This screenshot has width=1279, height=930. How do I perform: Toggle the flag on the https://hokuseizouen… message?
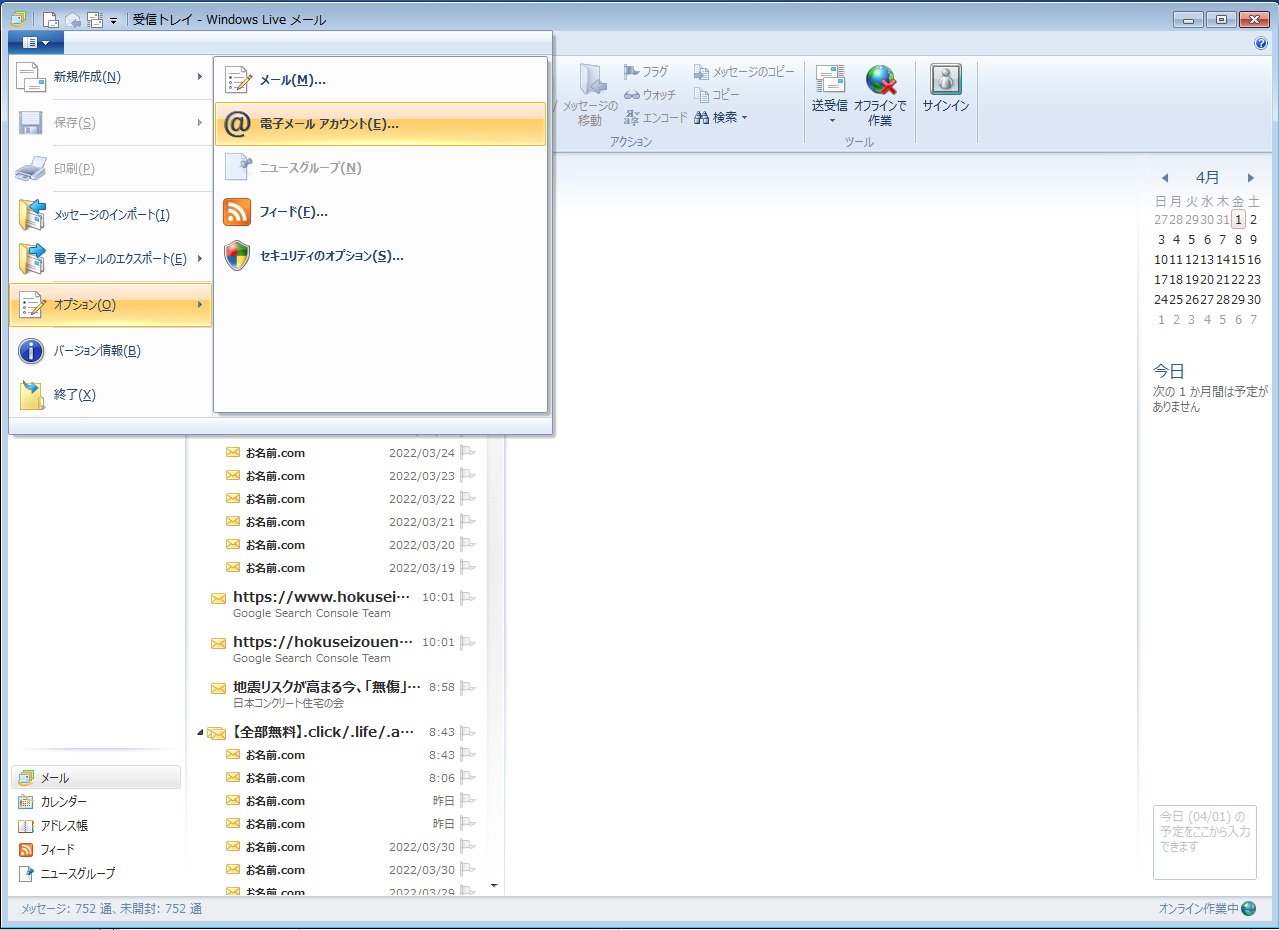point(467,642)
